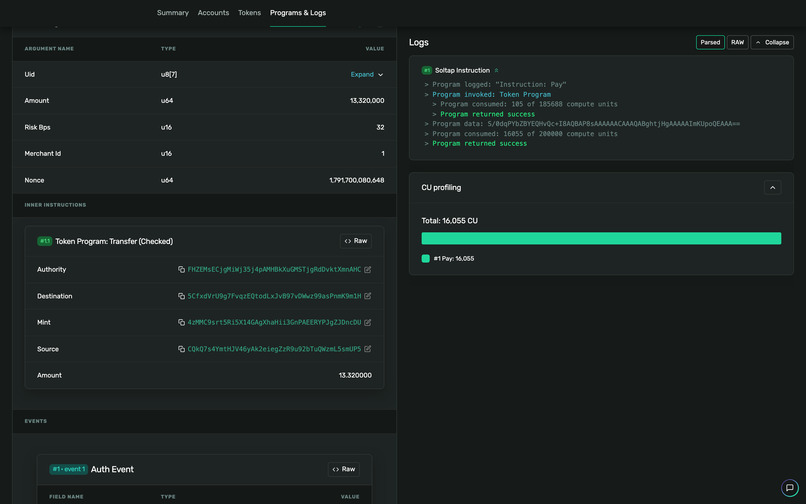This screenshot has width=806, height=504.
Task: Copy the Destination address
Action: tap(181, 296)
